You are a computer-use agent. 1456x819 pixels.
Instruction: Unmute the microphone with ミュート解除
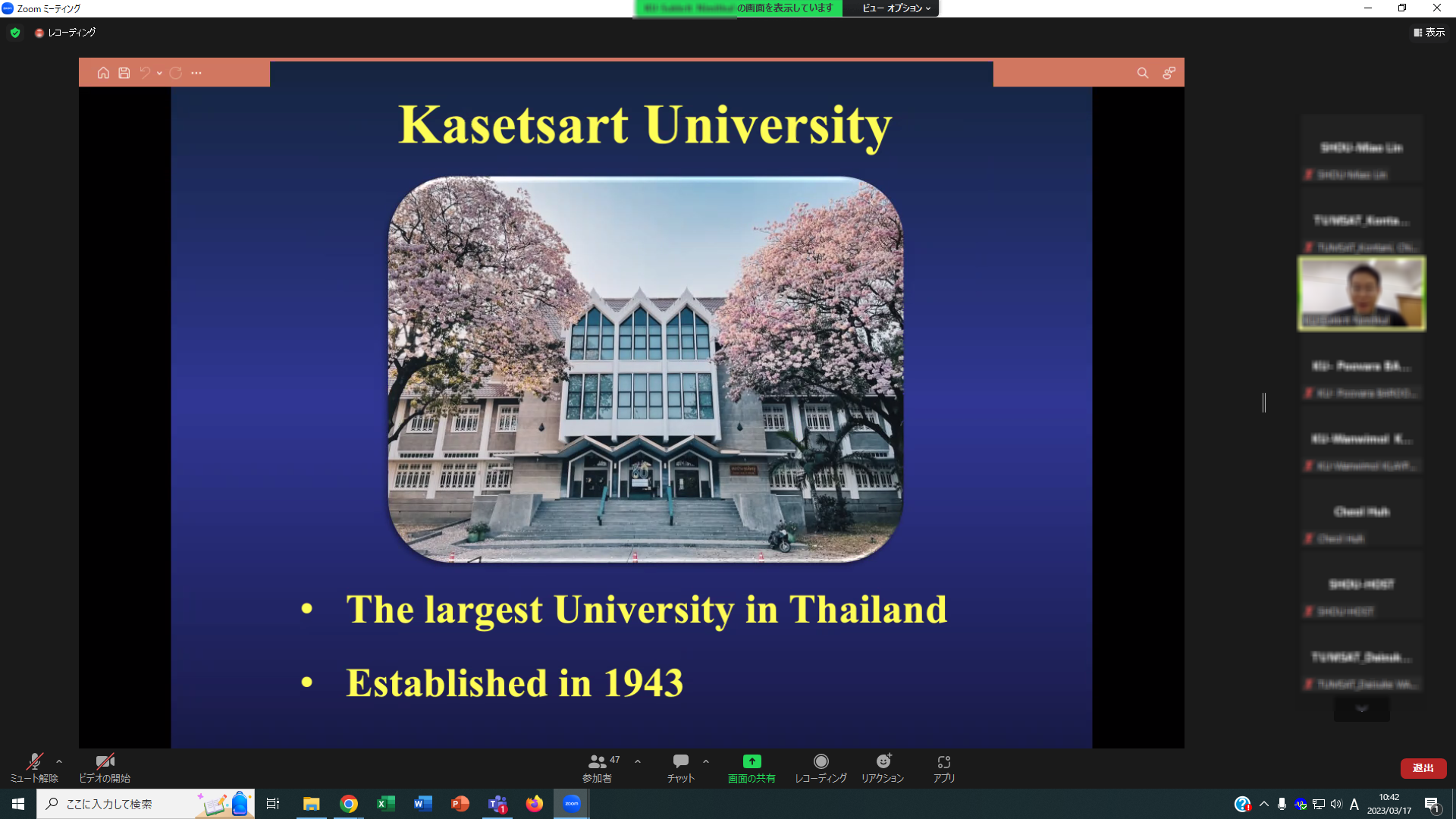(x=34, y=768)
